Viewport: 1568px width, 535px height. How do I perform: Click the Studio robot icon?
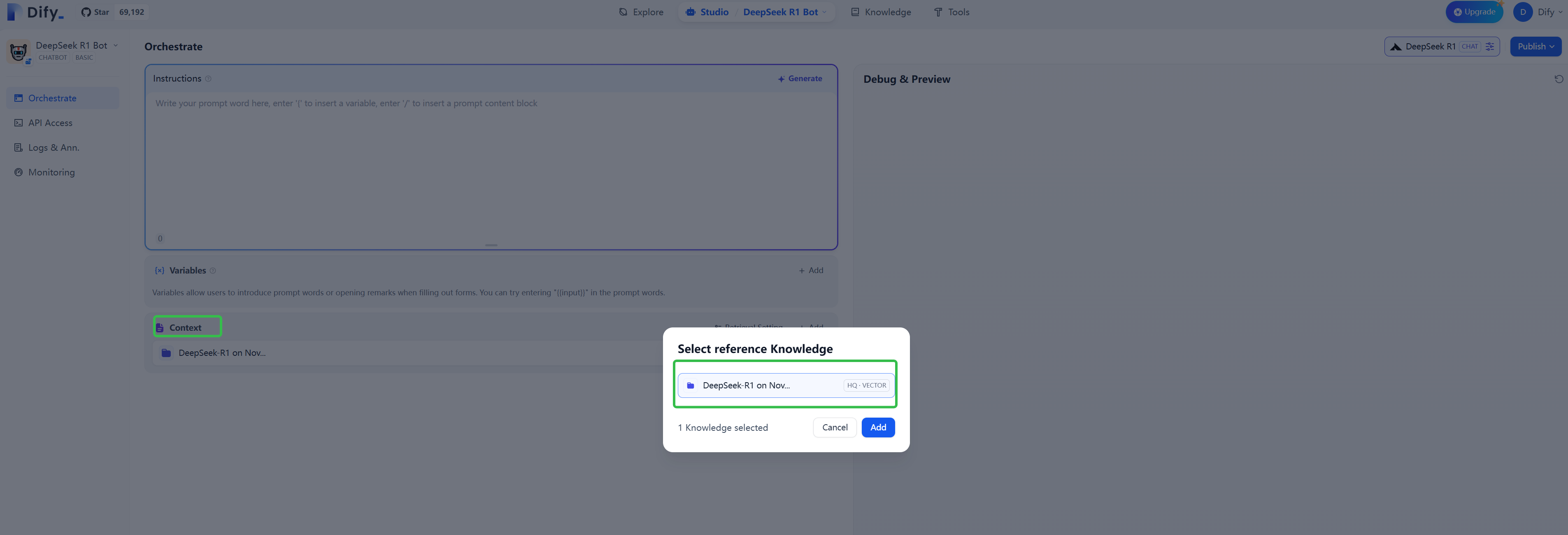(x=690, y=12)
